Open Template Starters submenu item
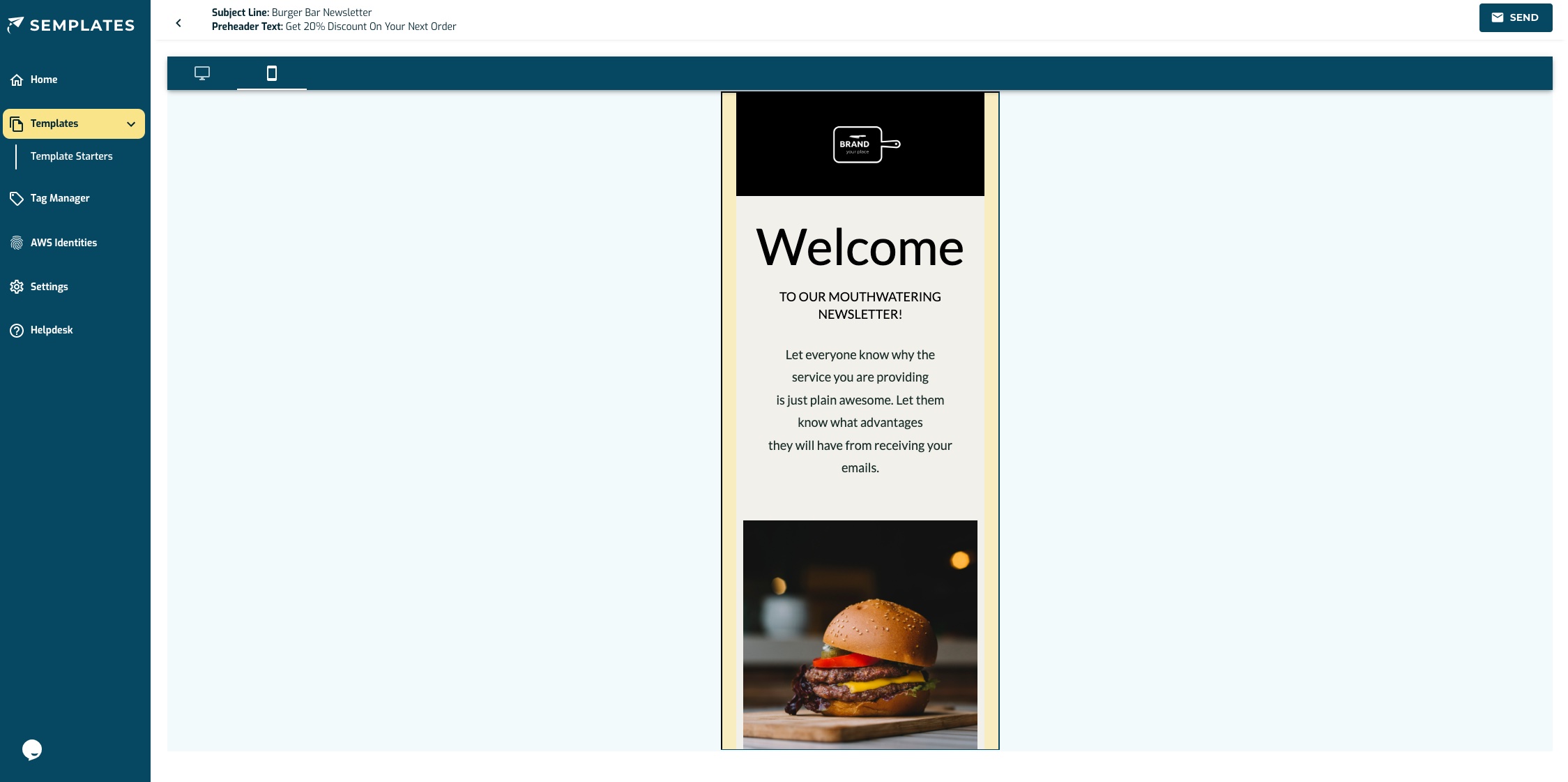 [x=71, y=156]
